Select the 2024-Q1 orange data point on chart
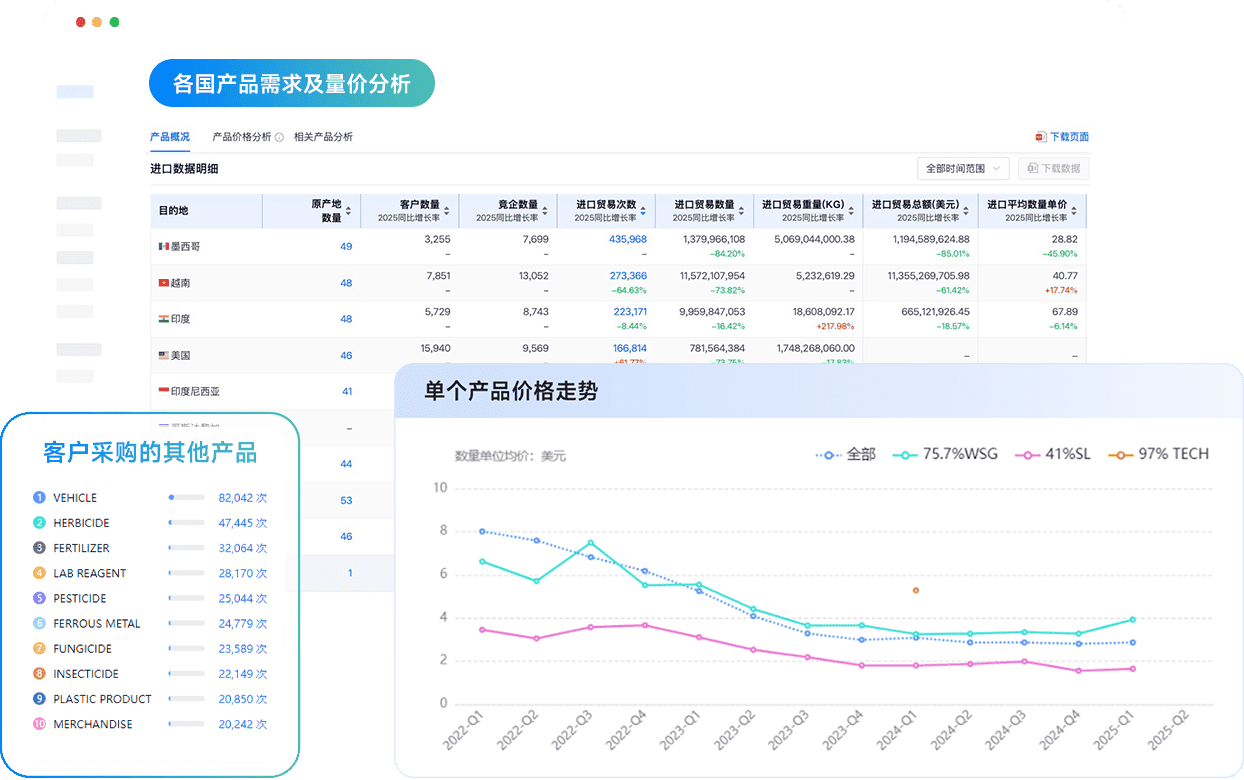This screenshot has height=780, width=1244. (914, 591)
